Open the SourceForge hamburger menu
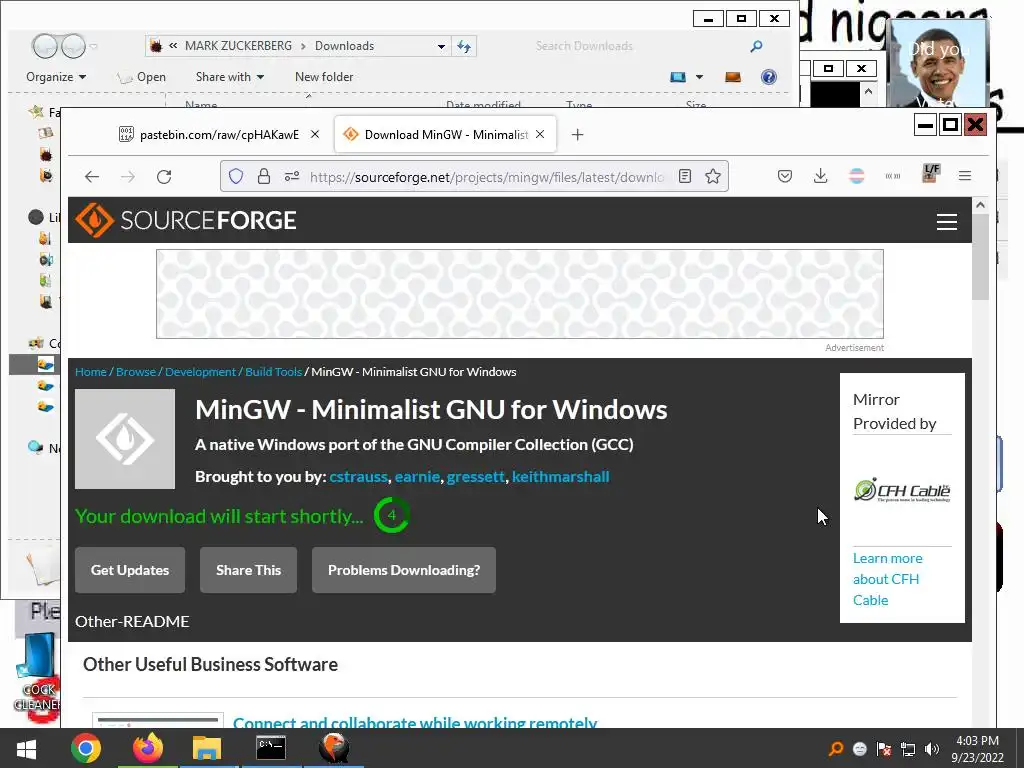Screen dimensions: 1024x768 [947, 222]
